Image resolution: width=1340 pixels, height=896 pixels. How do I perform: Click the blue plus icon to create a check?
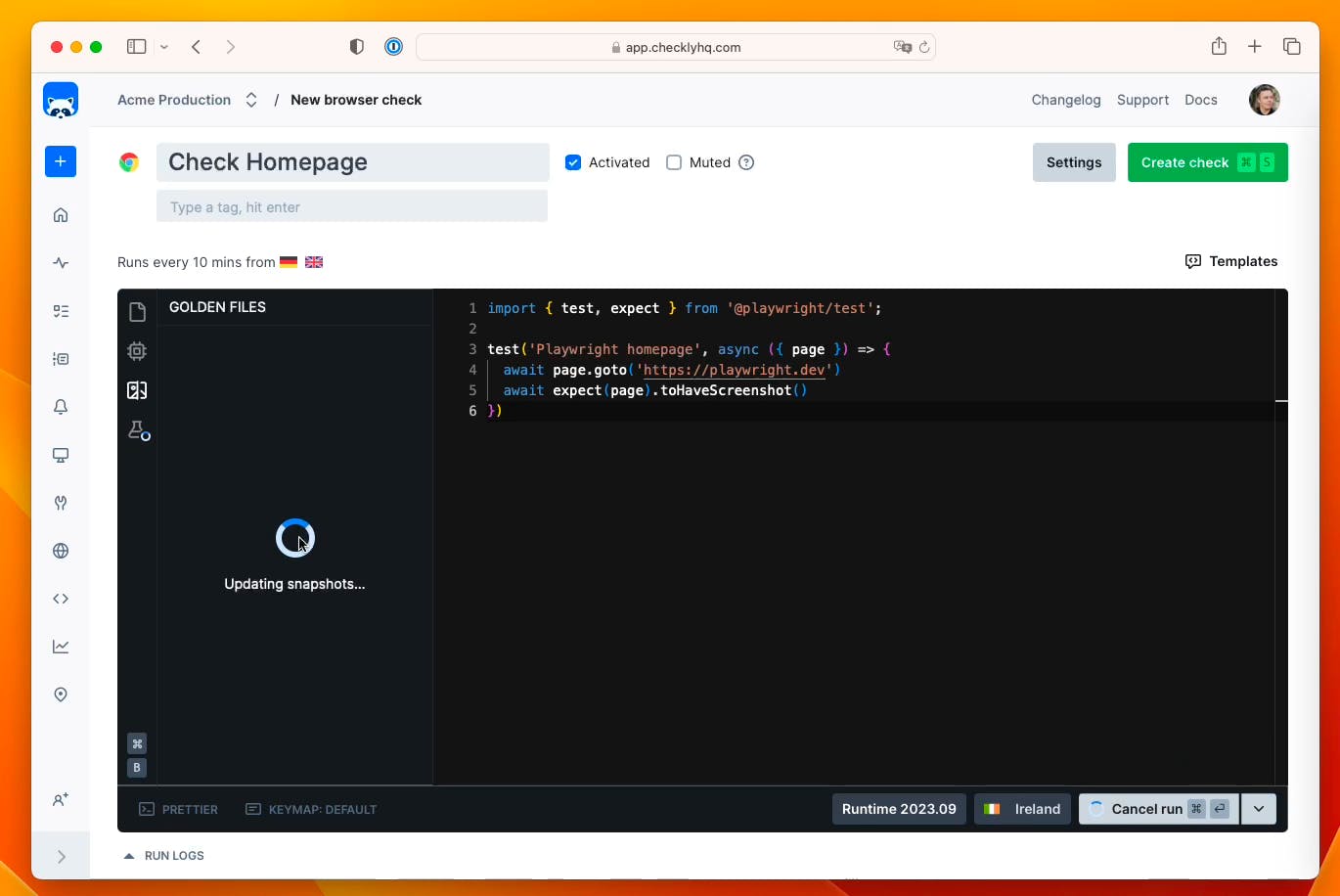pyautogui.click(x=60, y=161)
